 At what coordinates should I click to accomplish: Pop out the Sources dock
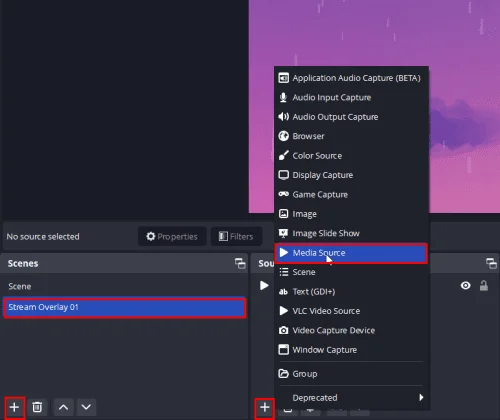click(x=491, y=263)
